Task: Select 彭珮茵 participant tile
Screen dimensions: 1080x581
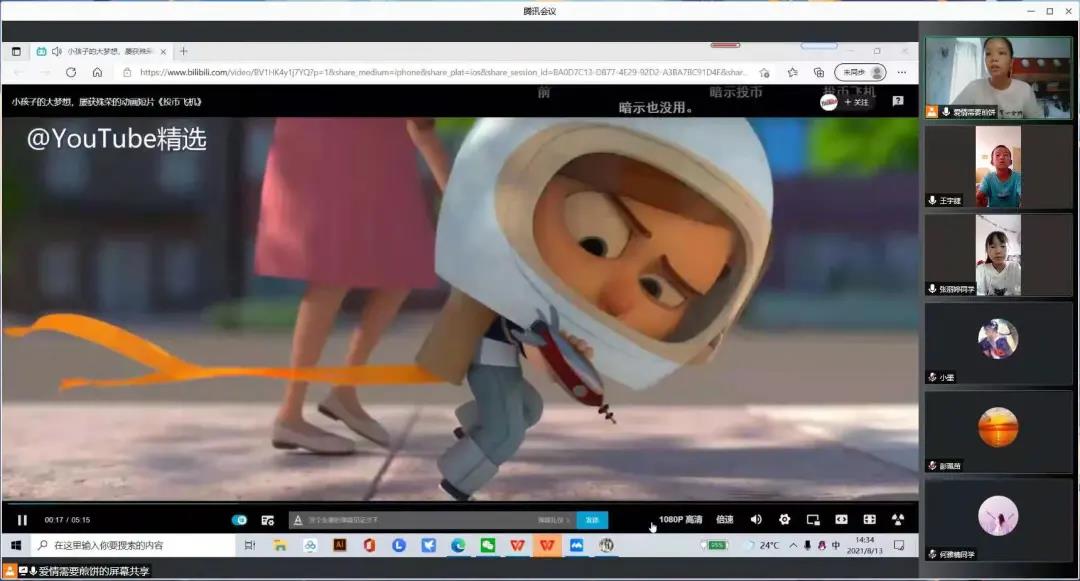Action: 998,432
